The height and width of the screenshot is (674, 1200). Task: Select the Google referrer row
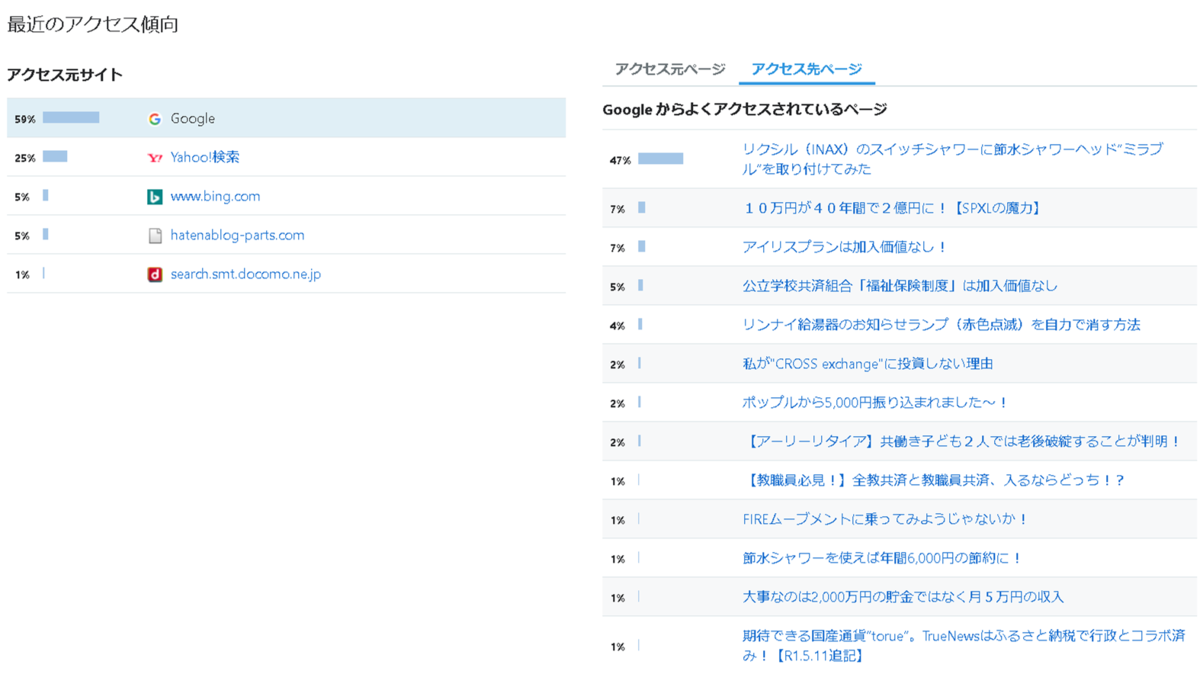coord(286,118)
